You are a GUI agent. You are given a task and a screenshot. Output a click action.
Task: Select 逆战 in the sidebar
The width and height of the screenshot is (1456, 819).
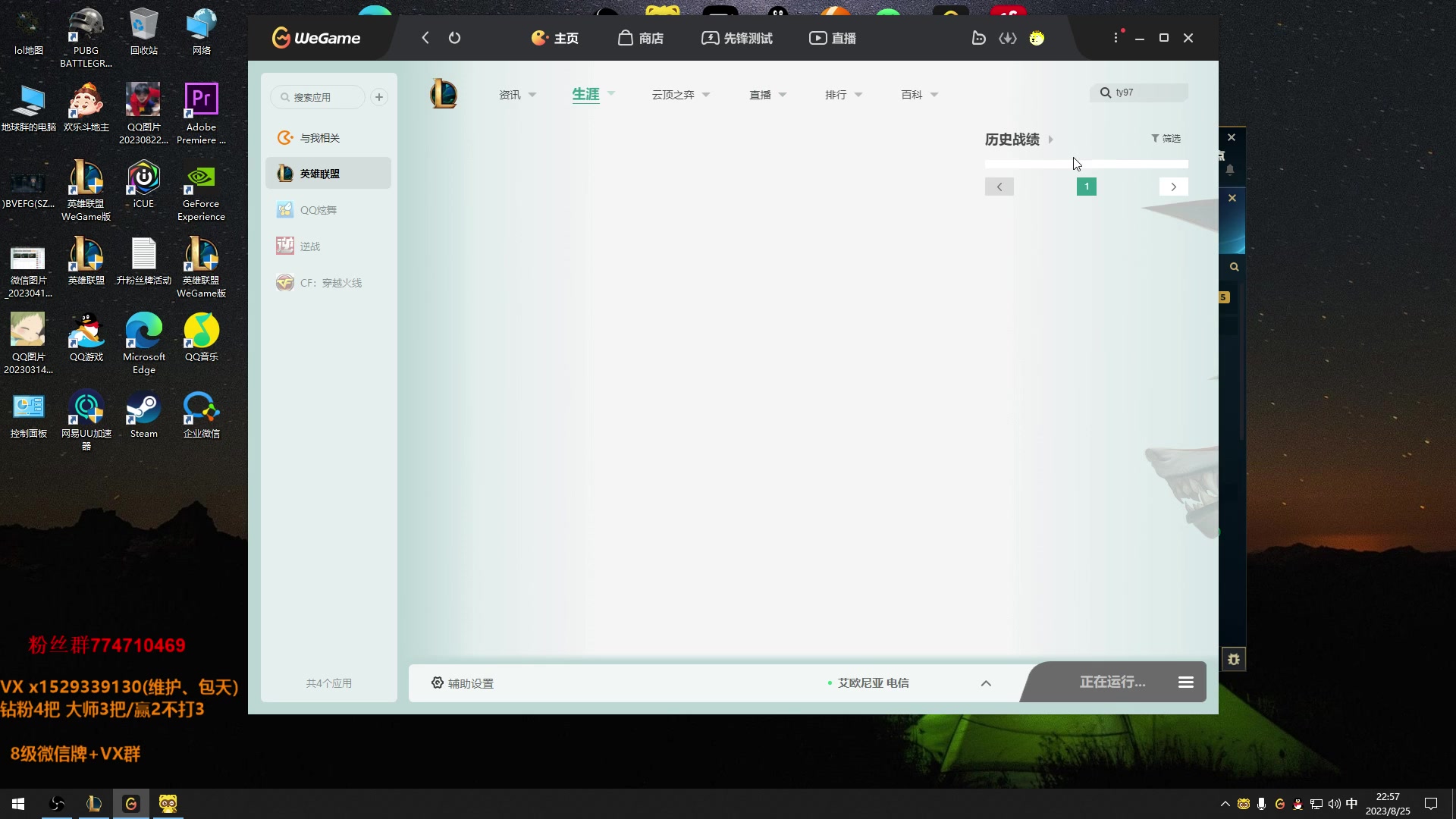pos(328,246)
